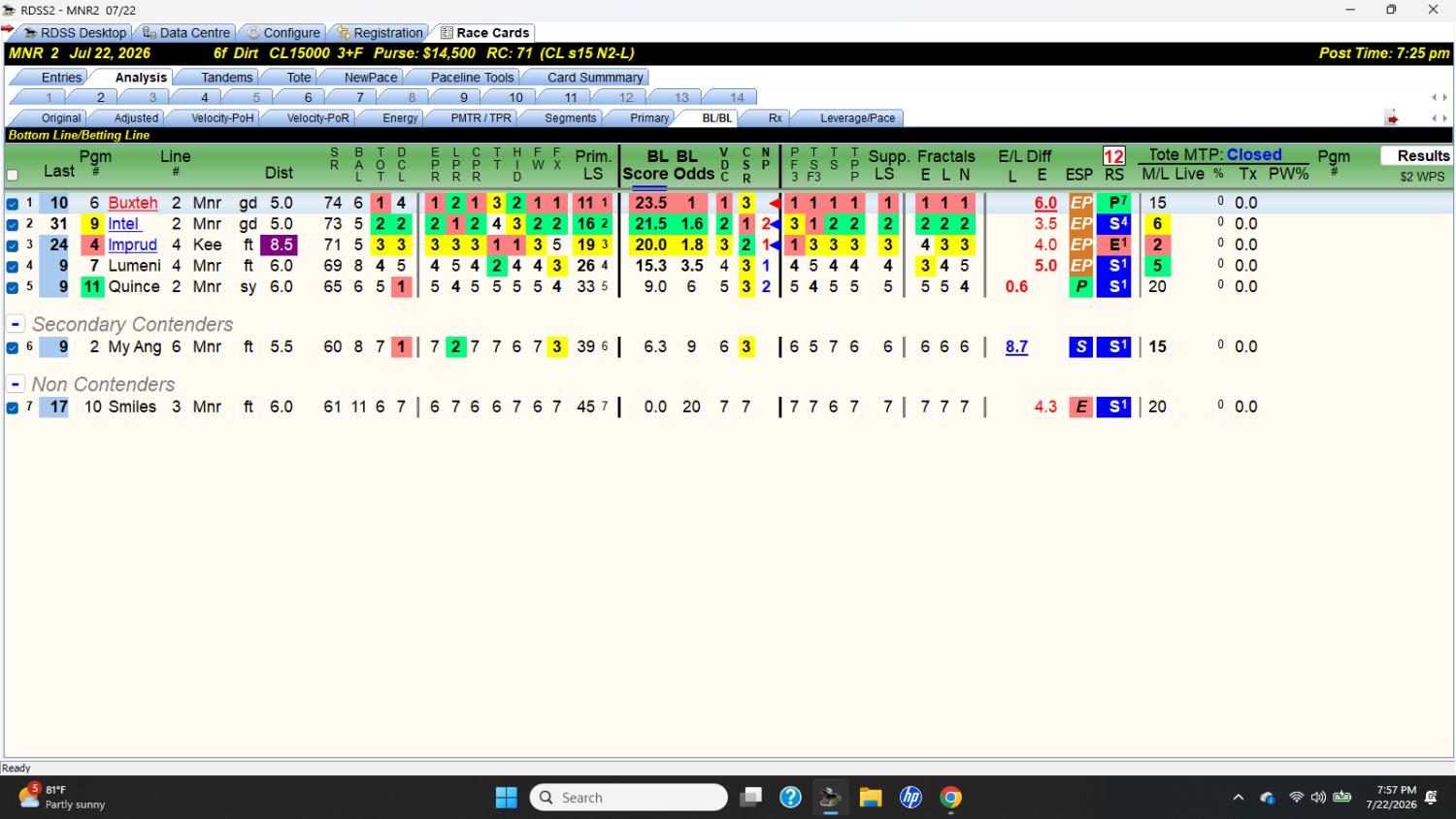Click Imprud's purple 8.5 distance cell
Screen dimensions: 1456x819
coord(281,245)
